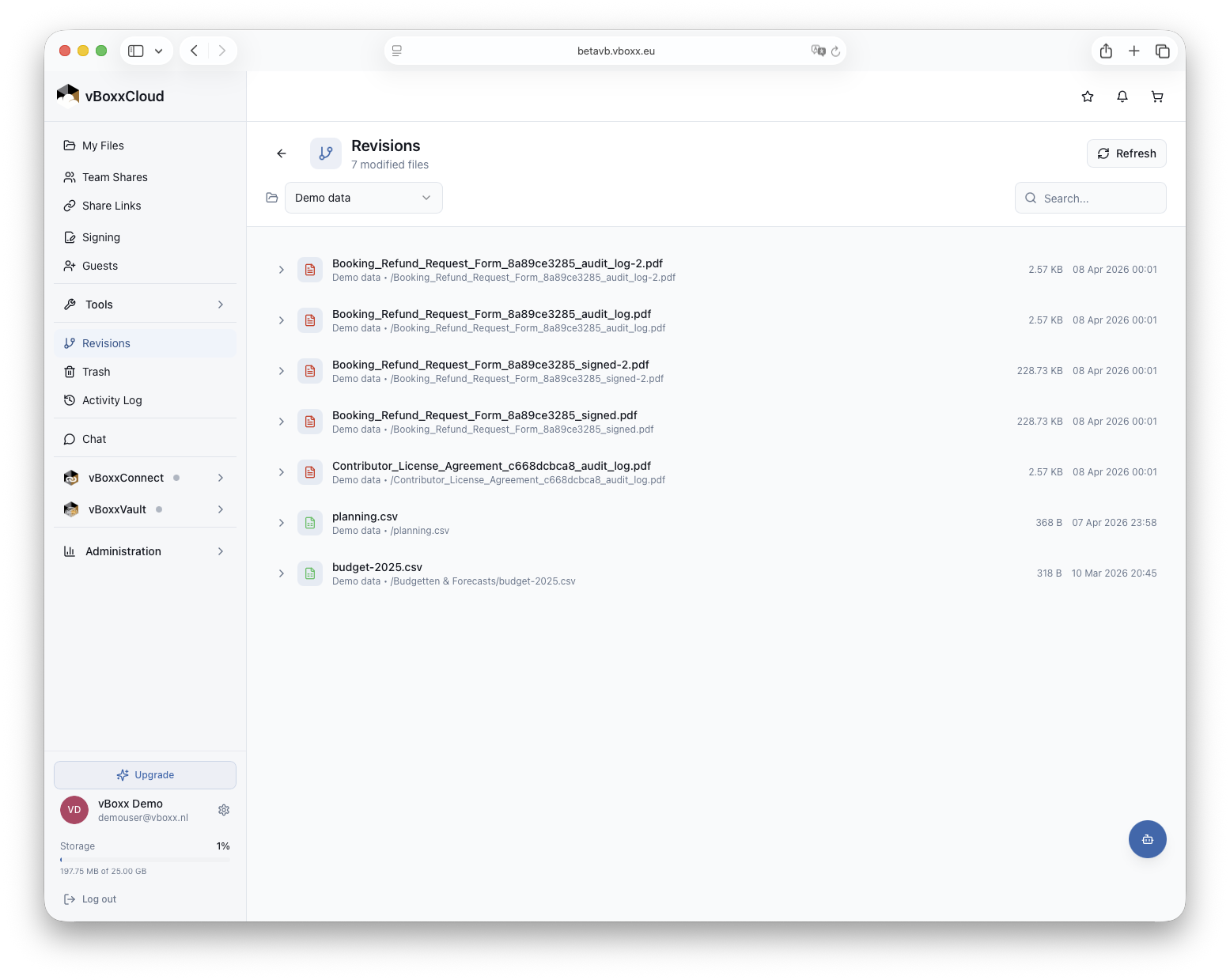The image size is (1230, 980).
Task: Click file name budget-2025.csv
Action: [x=377, y=567]
